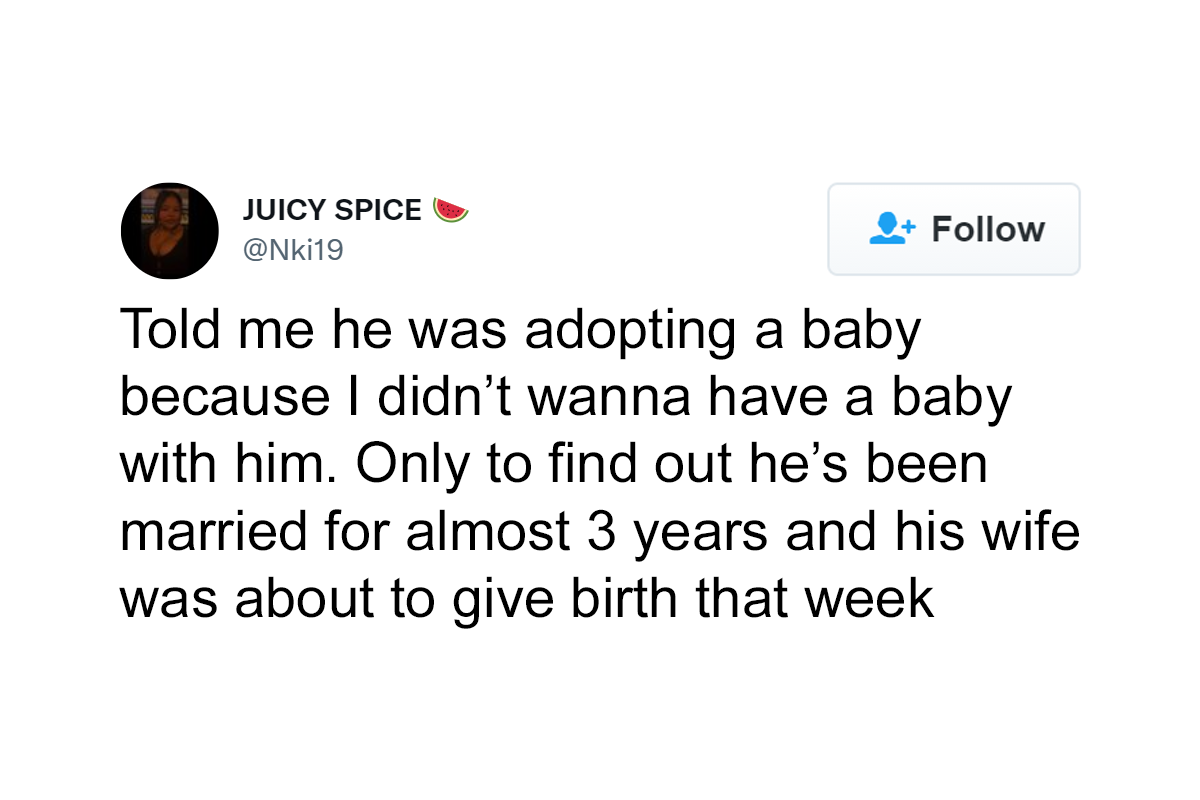Click the display name JUICY SPICE
The image size is (1200, 800).
pyautogui.click(x=333, y=210)
